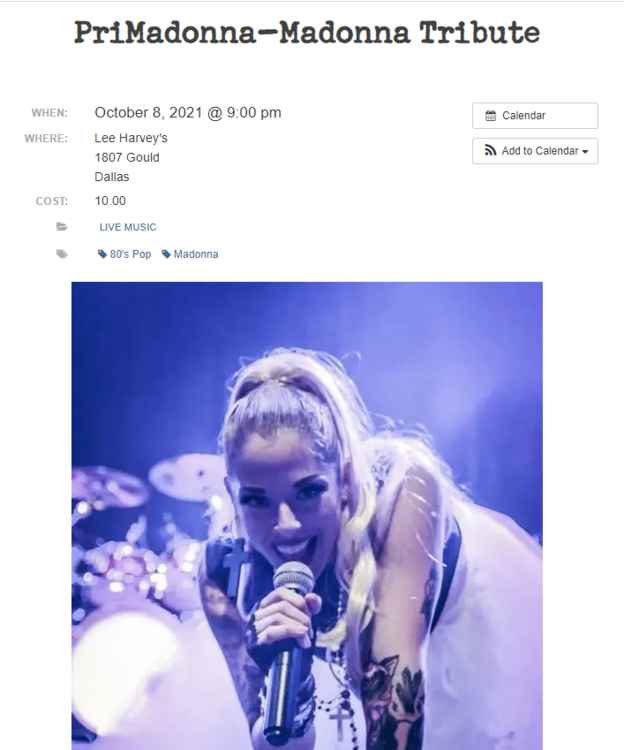The height and width of the screenshot is (750, 624).
Task: Click the tags icon beside 80's Pop
Action: (x=62, y=254)
